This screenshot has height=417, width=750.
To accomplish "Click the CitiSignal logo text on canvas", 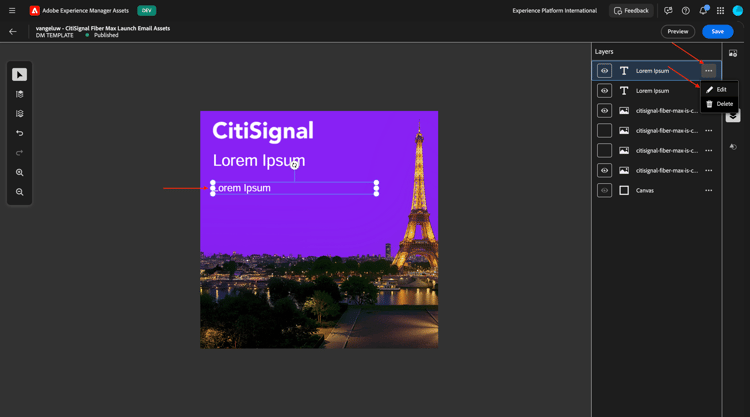I will pyautogui.click(x=263, y=131).
